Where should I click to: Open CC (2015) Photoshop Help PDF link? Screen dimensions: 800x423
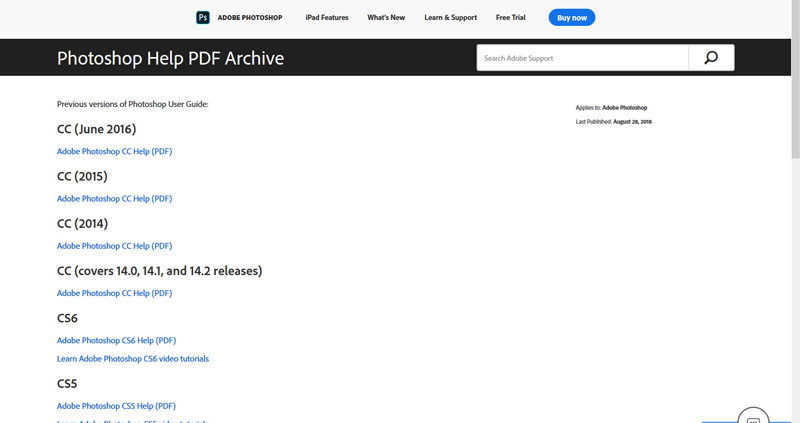114,199
